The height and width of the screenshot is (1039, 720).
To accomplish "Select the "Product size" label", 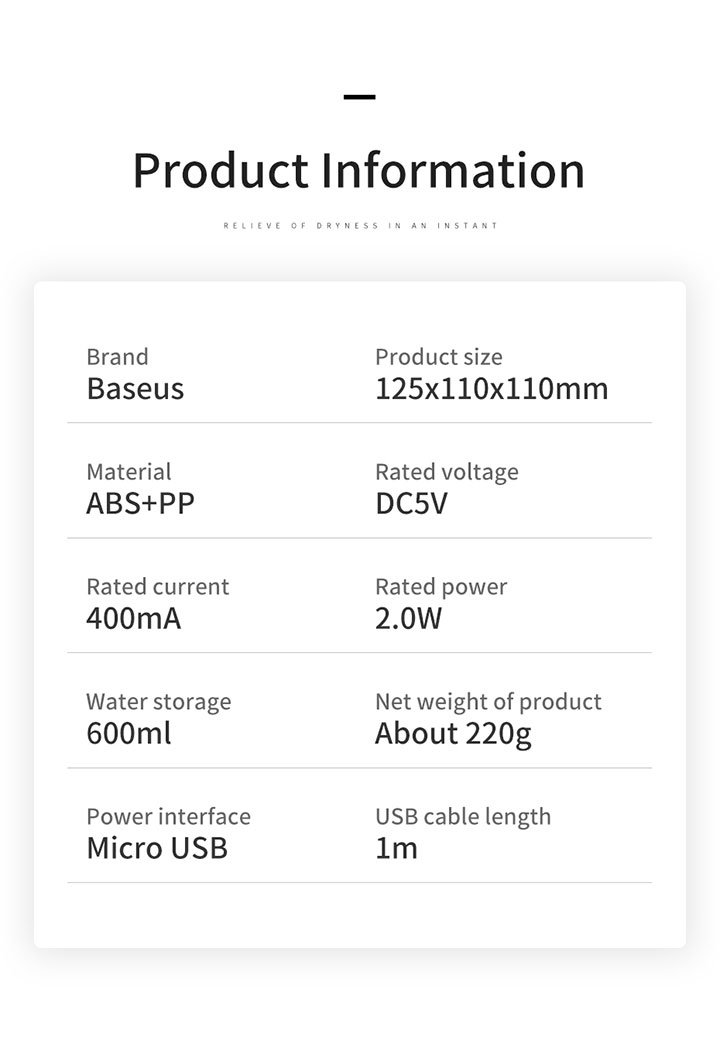I will pos(439,357).
